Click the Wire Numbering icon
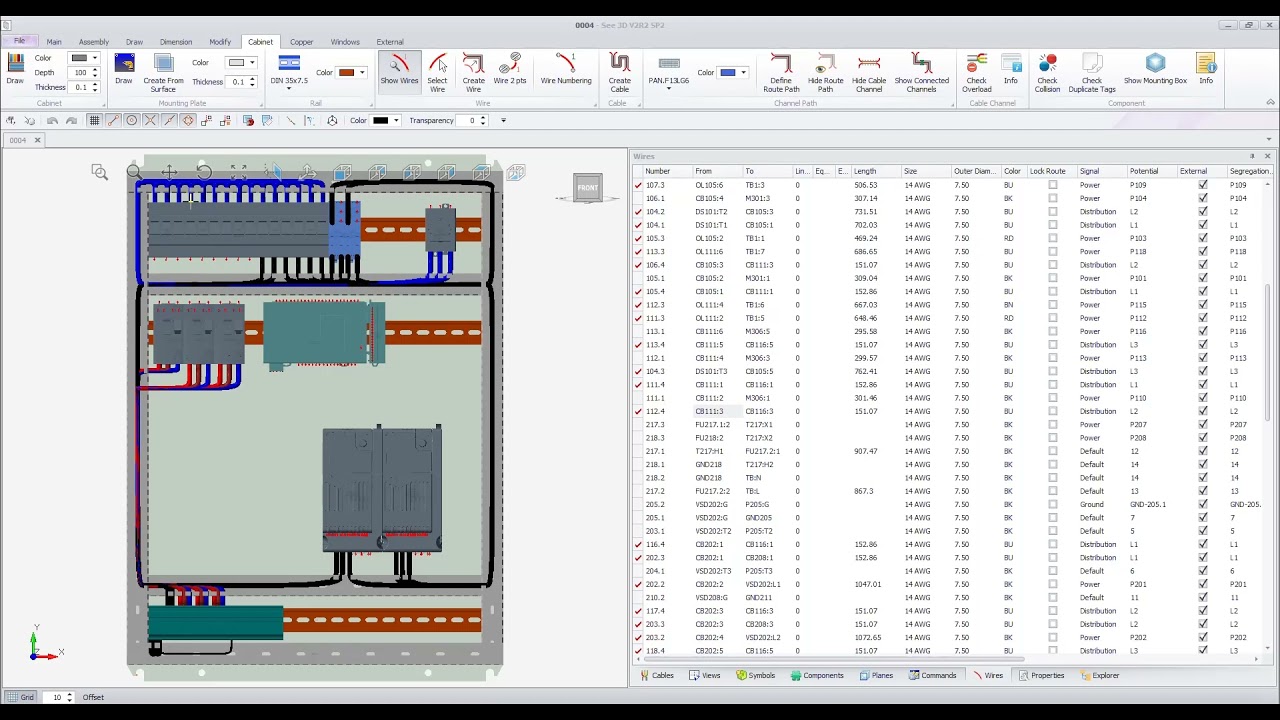The width and height of the screenshot is (1280, 720). 566,70
